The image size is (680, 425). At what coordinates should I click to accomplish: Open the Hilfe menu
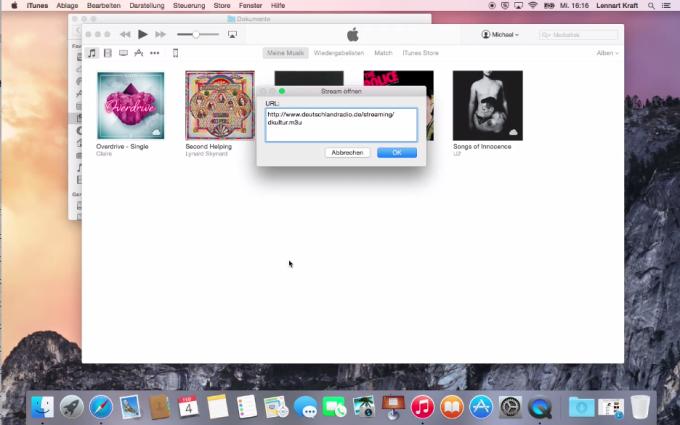(278, 6)
